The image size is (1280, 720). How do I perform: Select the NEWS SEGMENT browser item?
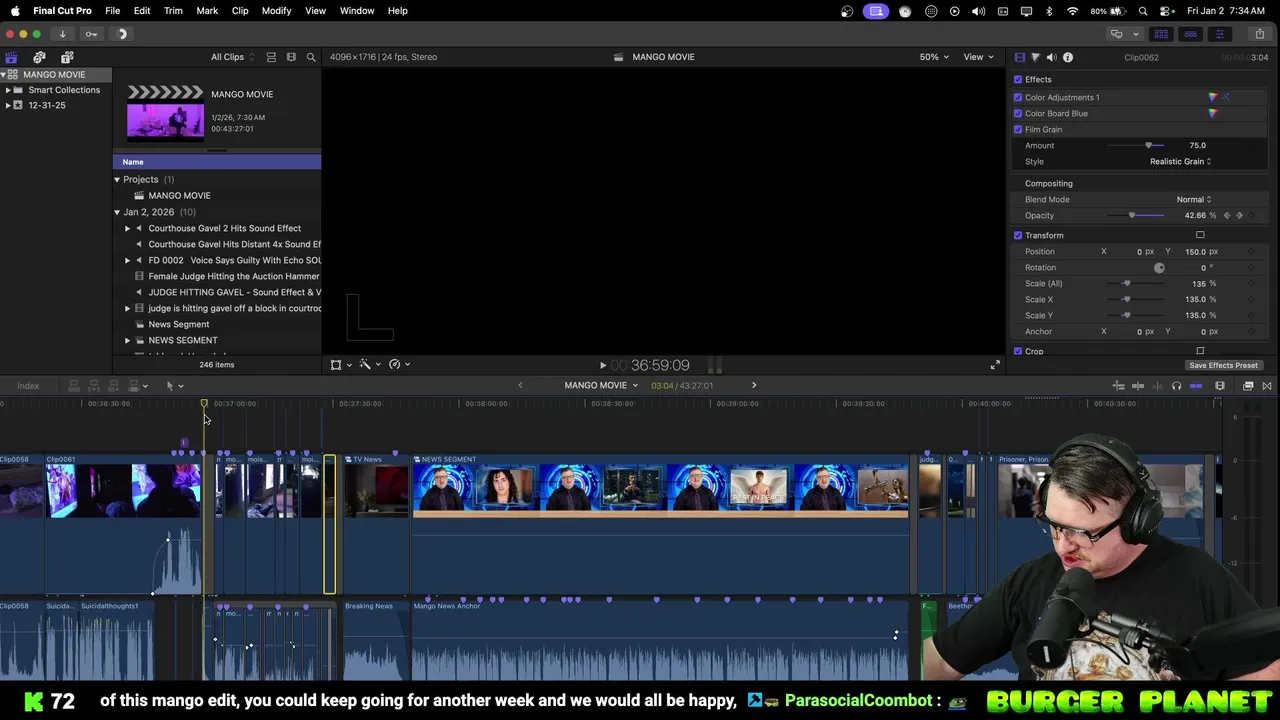[x=183, y=340]
